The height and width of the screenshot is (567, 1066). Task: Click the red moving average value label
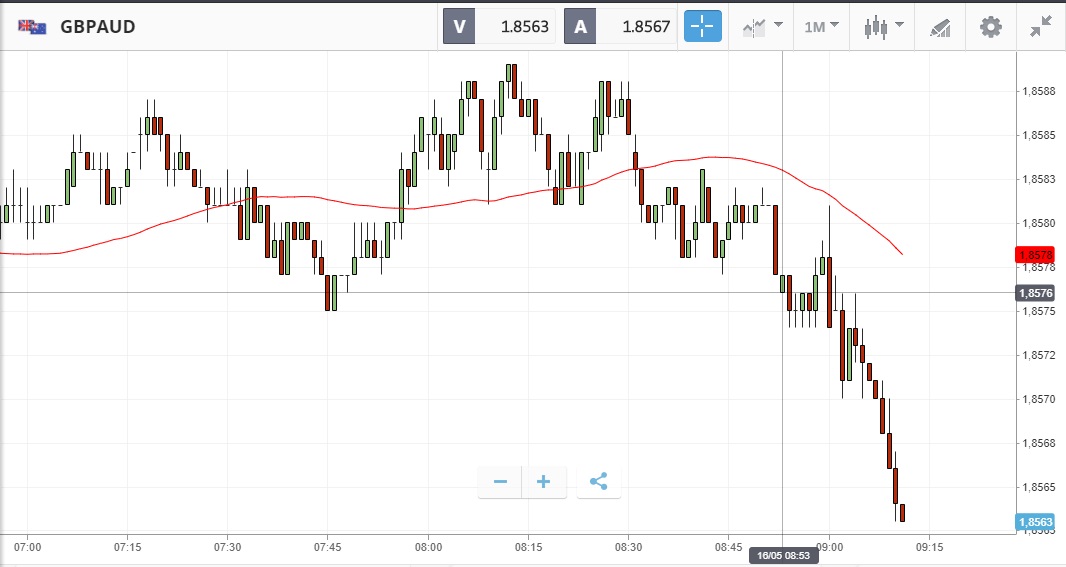click(x=1034, y=255)
